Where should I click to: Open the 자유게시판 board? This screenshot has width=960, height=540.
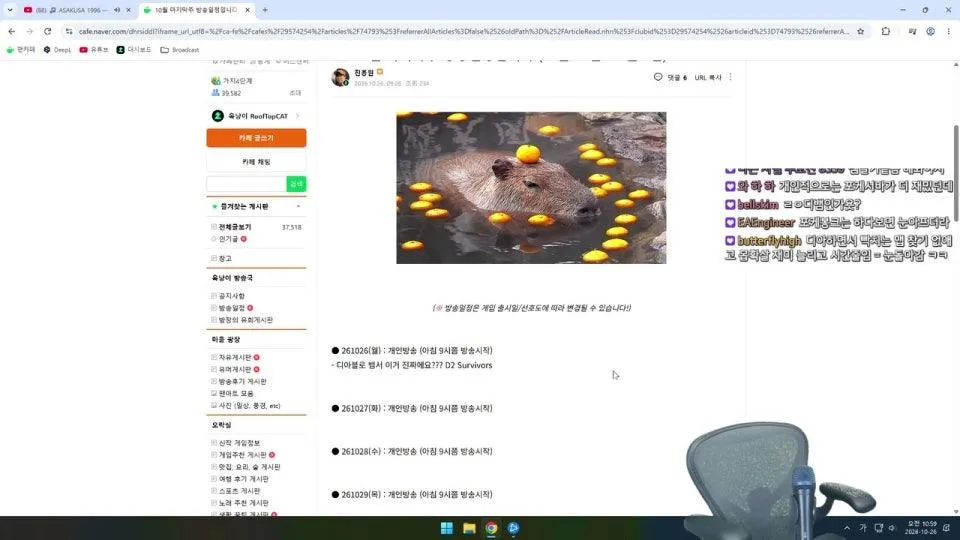(x=234, y=357)
